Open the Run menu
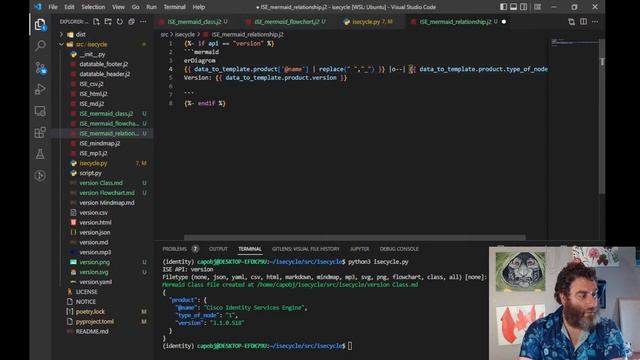Viewport: 640px width, 360px height. (x=151, y=7)
